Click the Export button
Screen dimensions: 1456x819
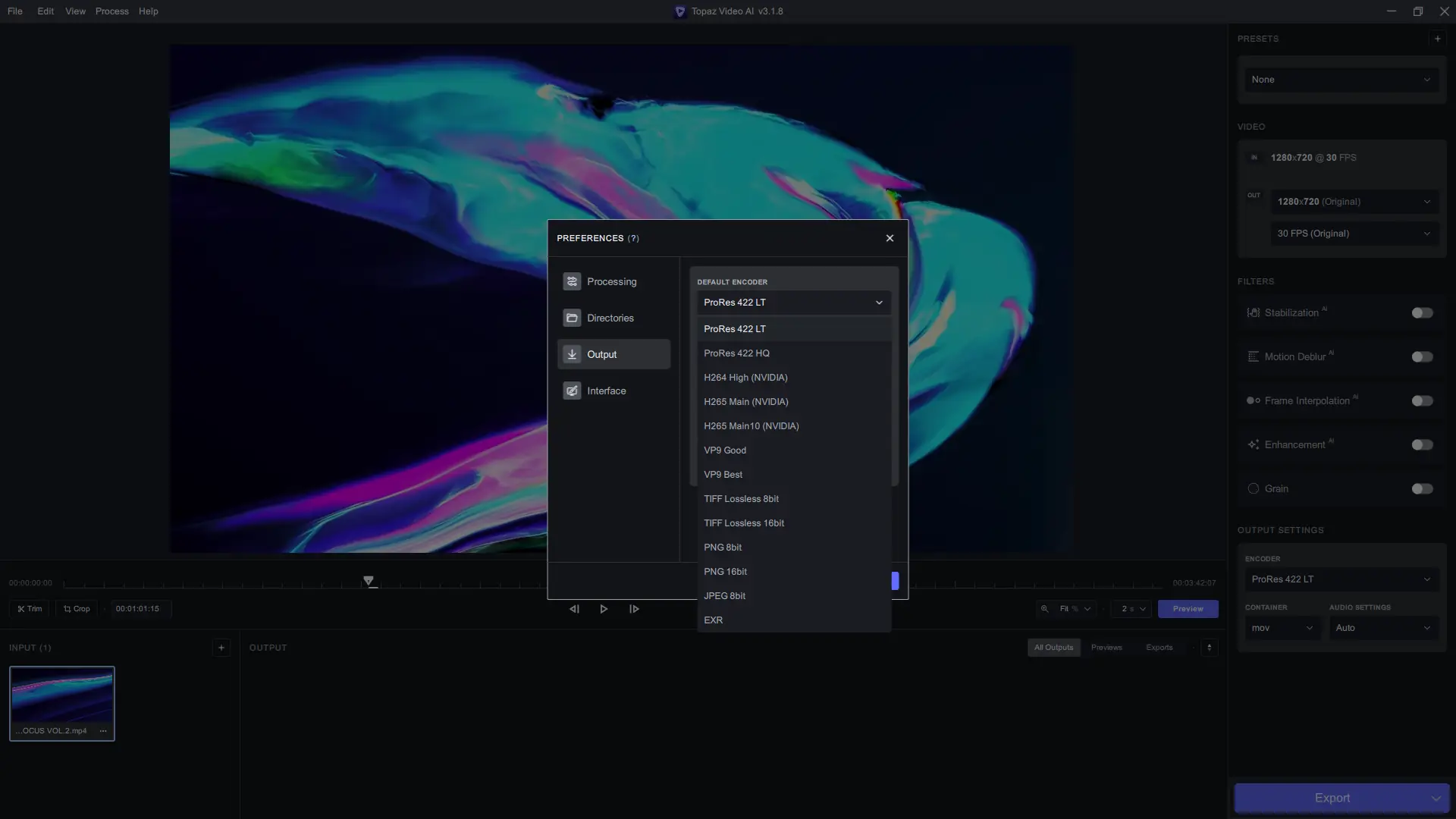(1331, 798)
